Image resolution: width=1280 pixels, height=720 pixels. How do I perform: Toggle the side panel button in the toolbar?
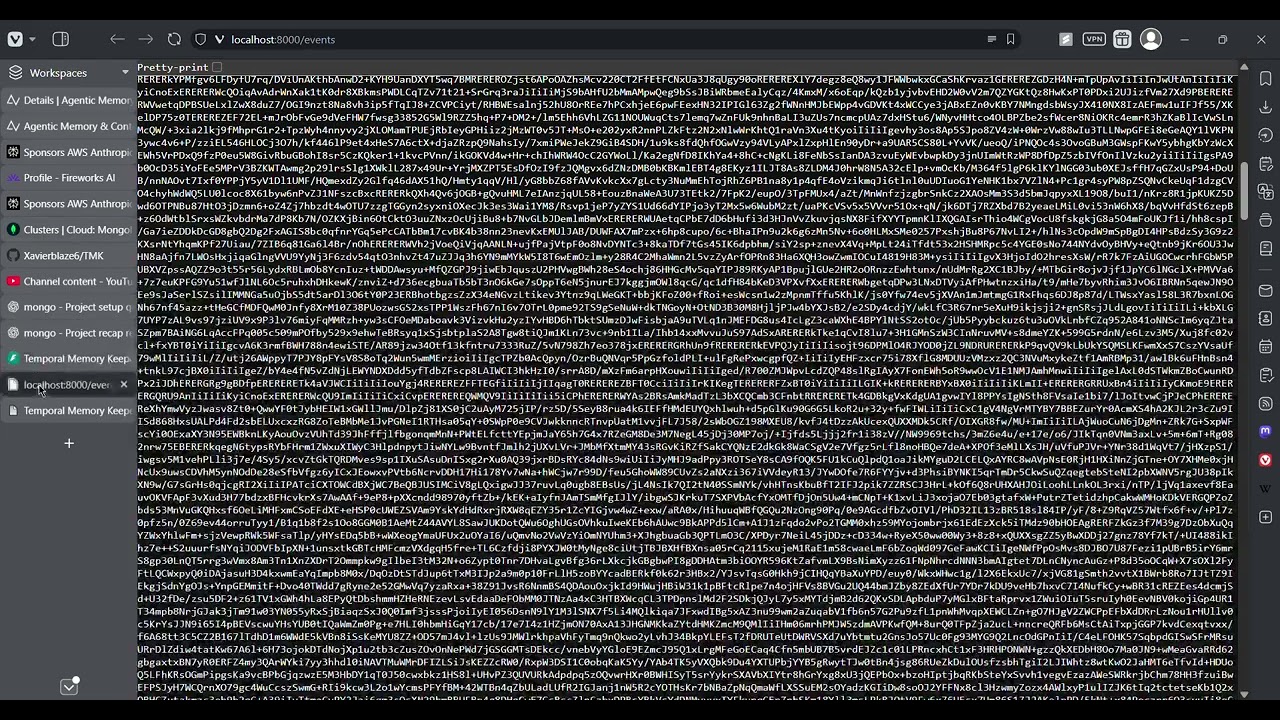tap(61, 39)
